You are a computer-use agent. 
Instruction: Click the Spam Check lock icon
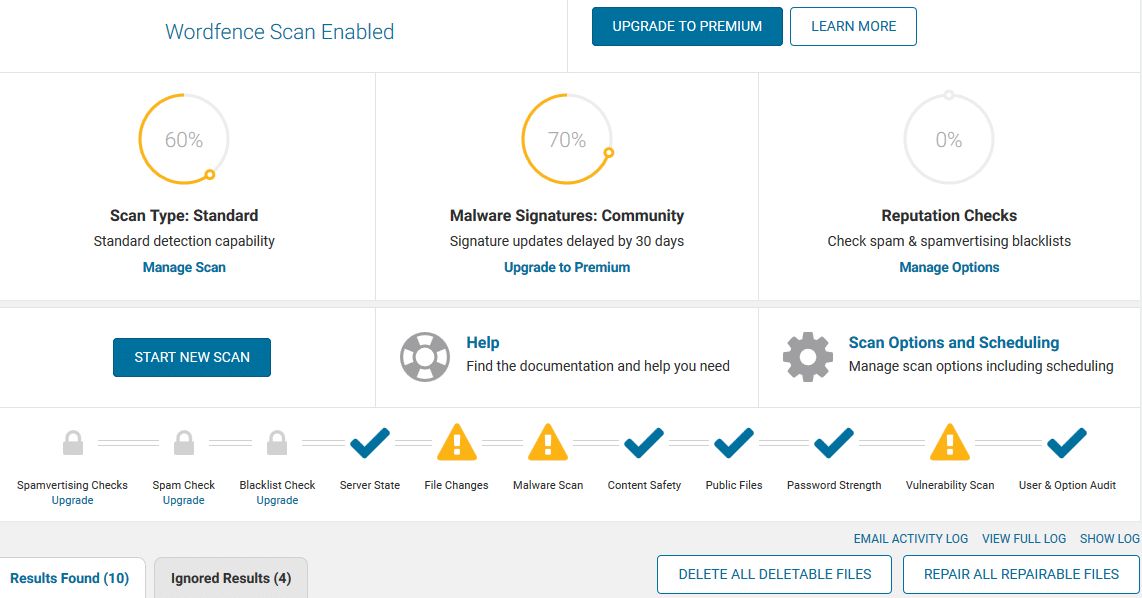pyautogui.click(x=184, y=442)
